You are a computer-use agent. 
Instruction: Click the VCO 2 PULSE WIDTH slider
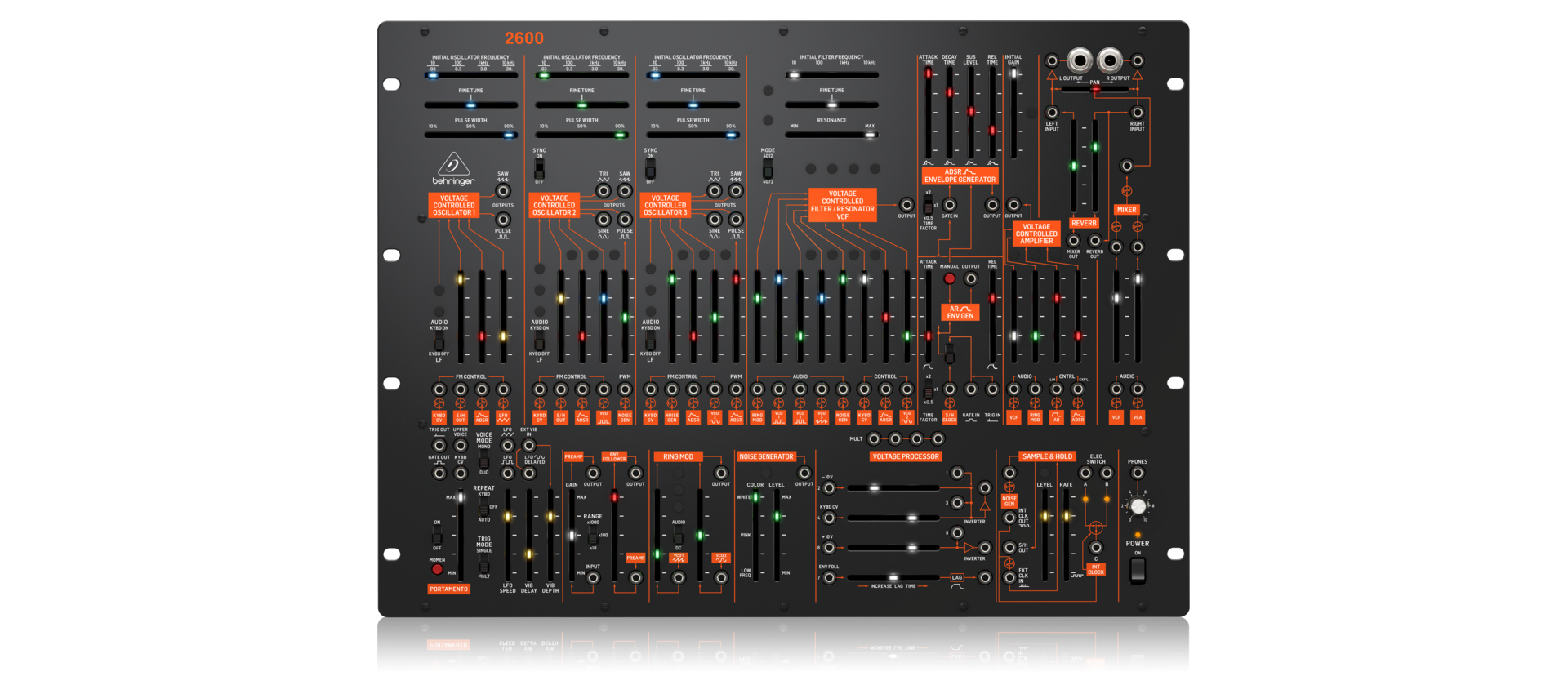[582, 135]
